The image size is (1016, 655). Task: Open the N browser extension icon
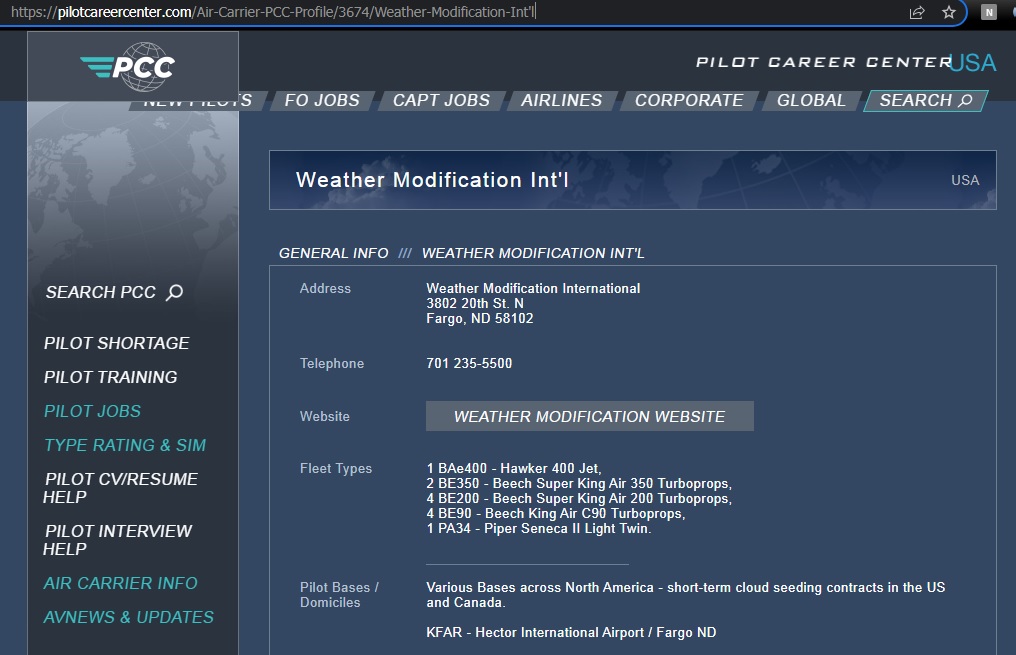tap(989, 12)
